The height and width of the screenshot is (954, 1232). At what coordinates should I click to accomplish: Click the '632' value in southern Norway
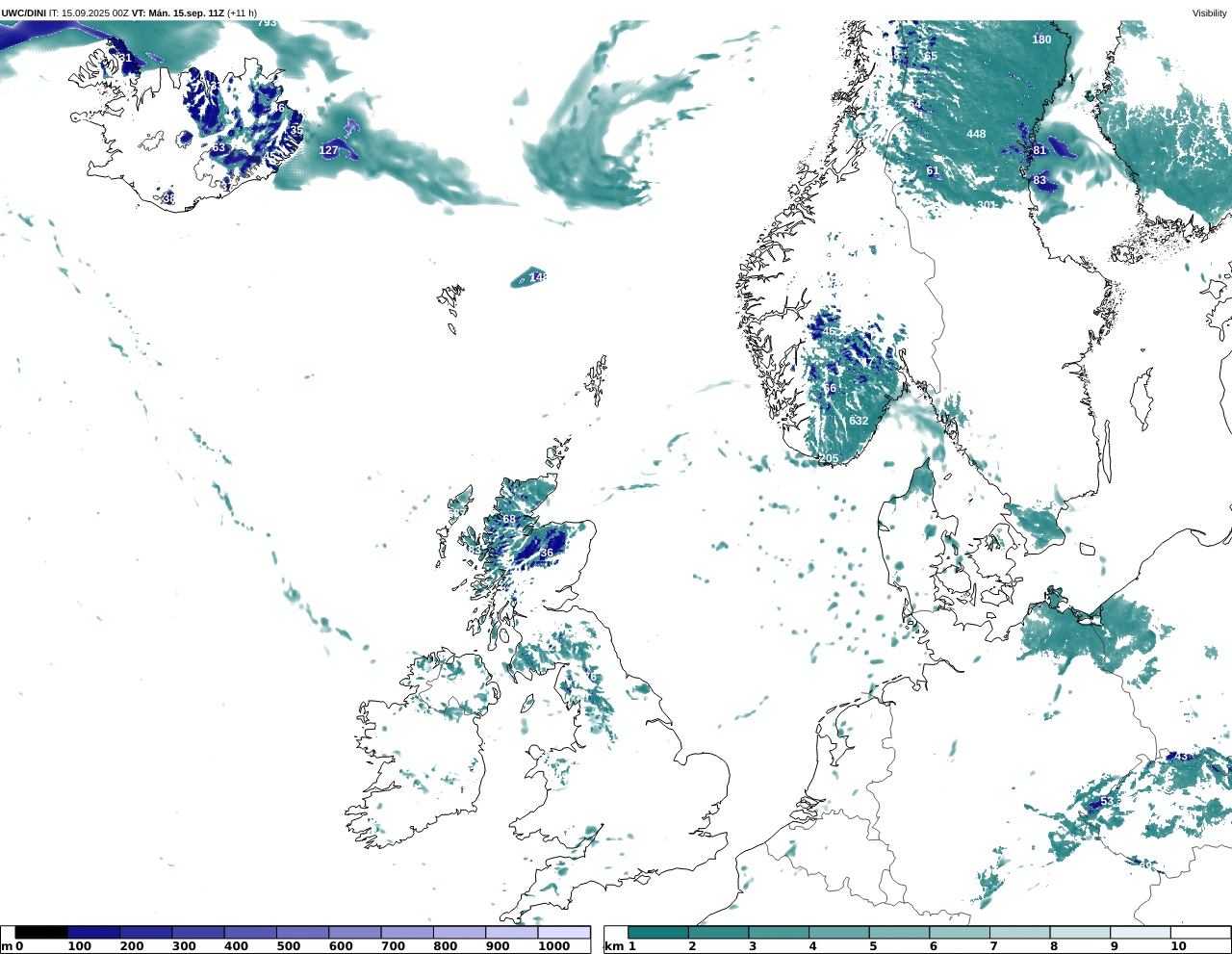(859, 421)
